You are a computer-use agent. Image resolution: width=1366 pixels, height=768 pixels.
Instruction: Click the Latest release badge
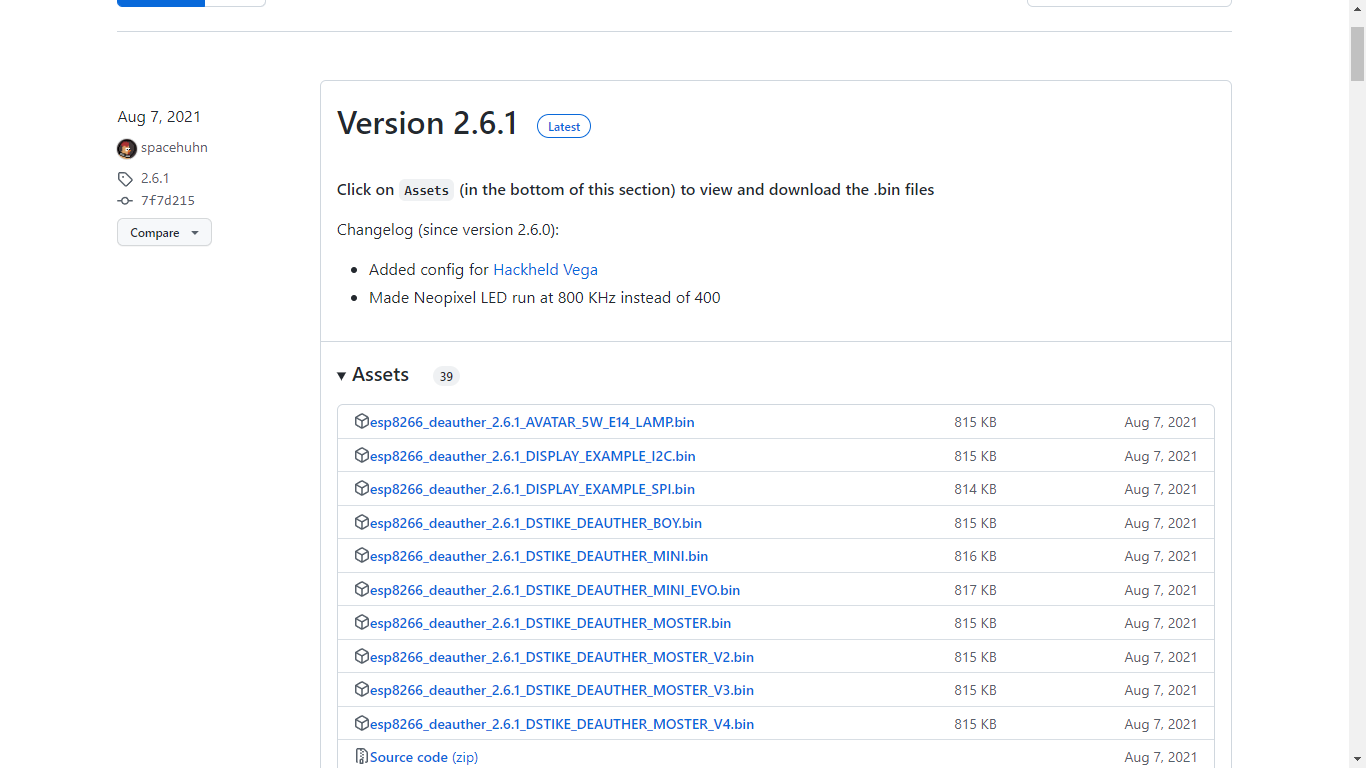563,126
